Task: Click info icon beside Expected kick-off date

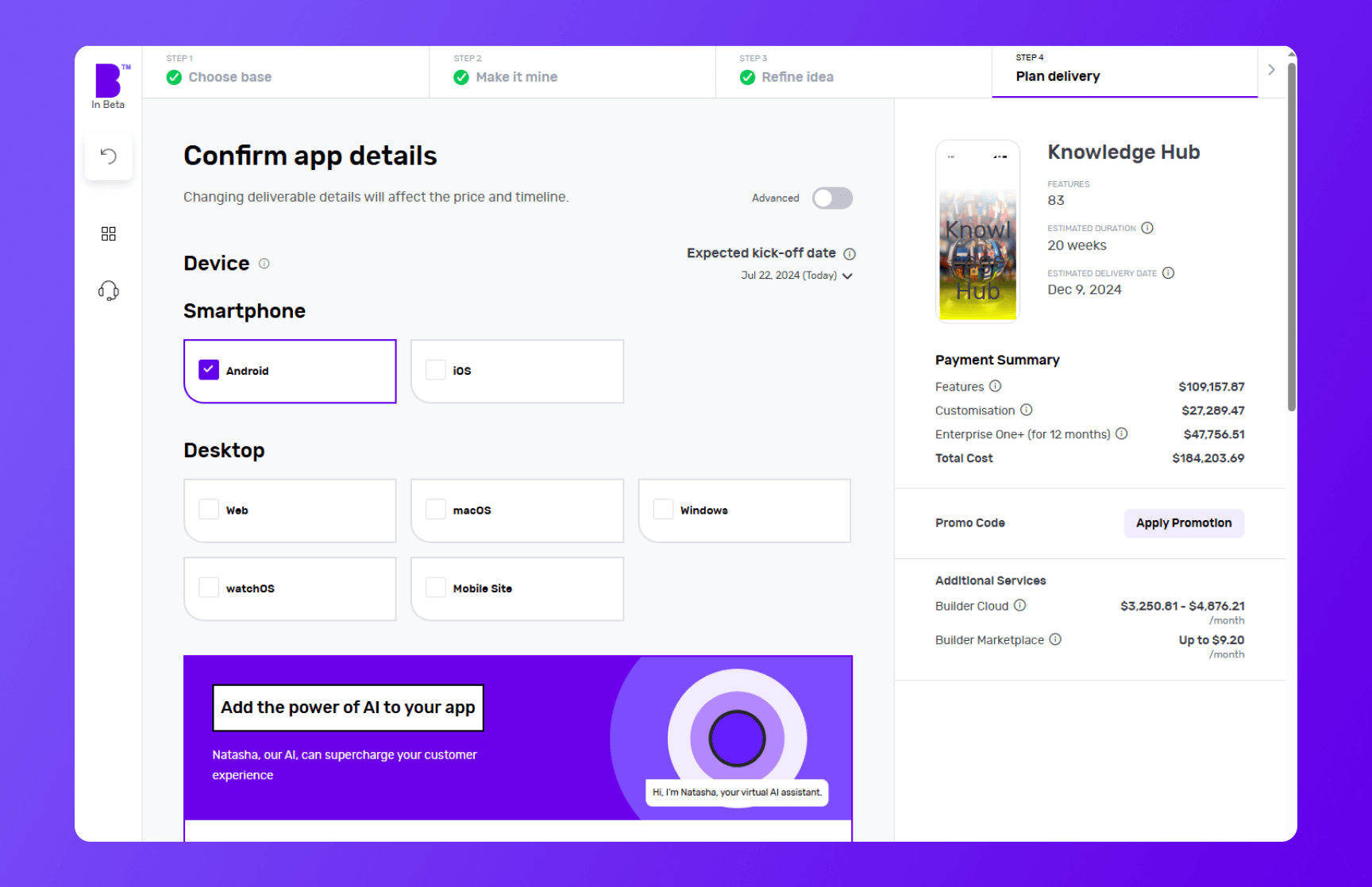Action: [x=850, y=254]
